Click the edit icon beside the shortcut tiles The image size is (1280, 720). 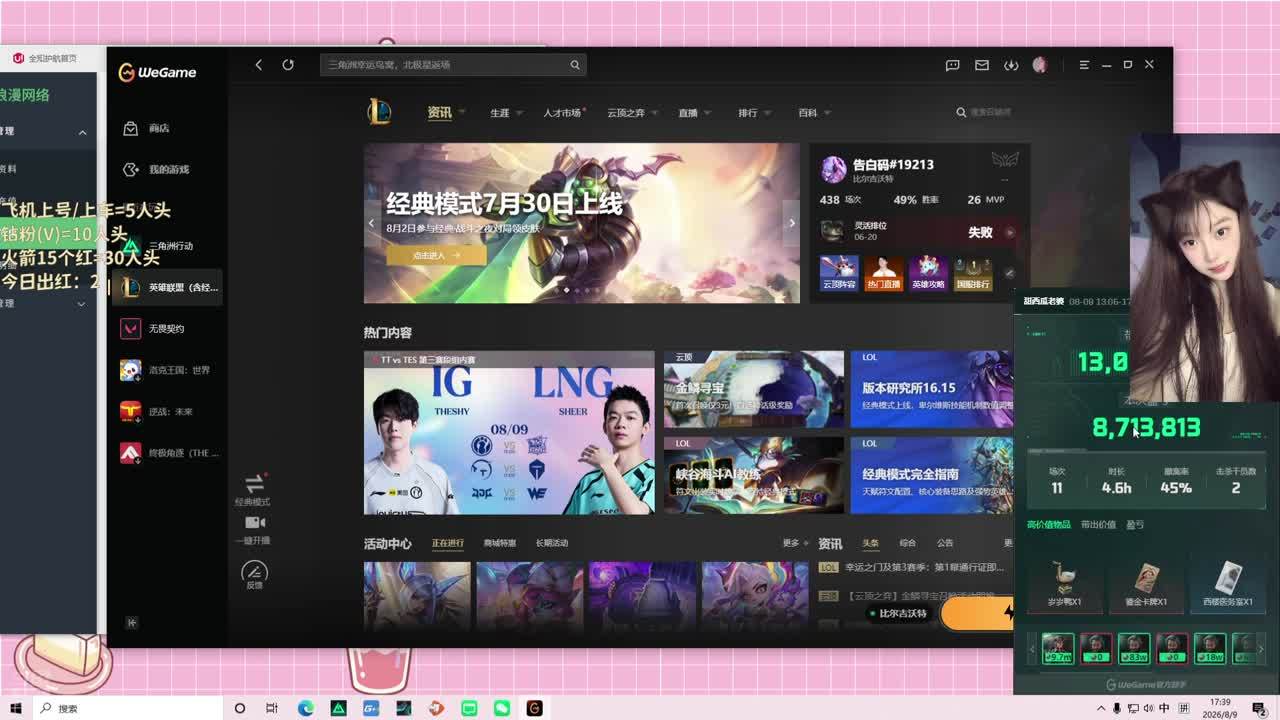1009,273
